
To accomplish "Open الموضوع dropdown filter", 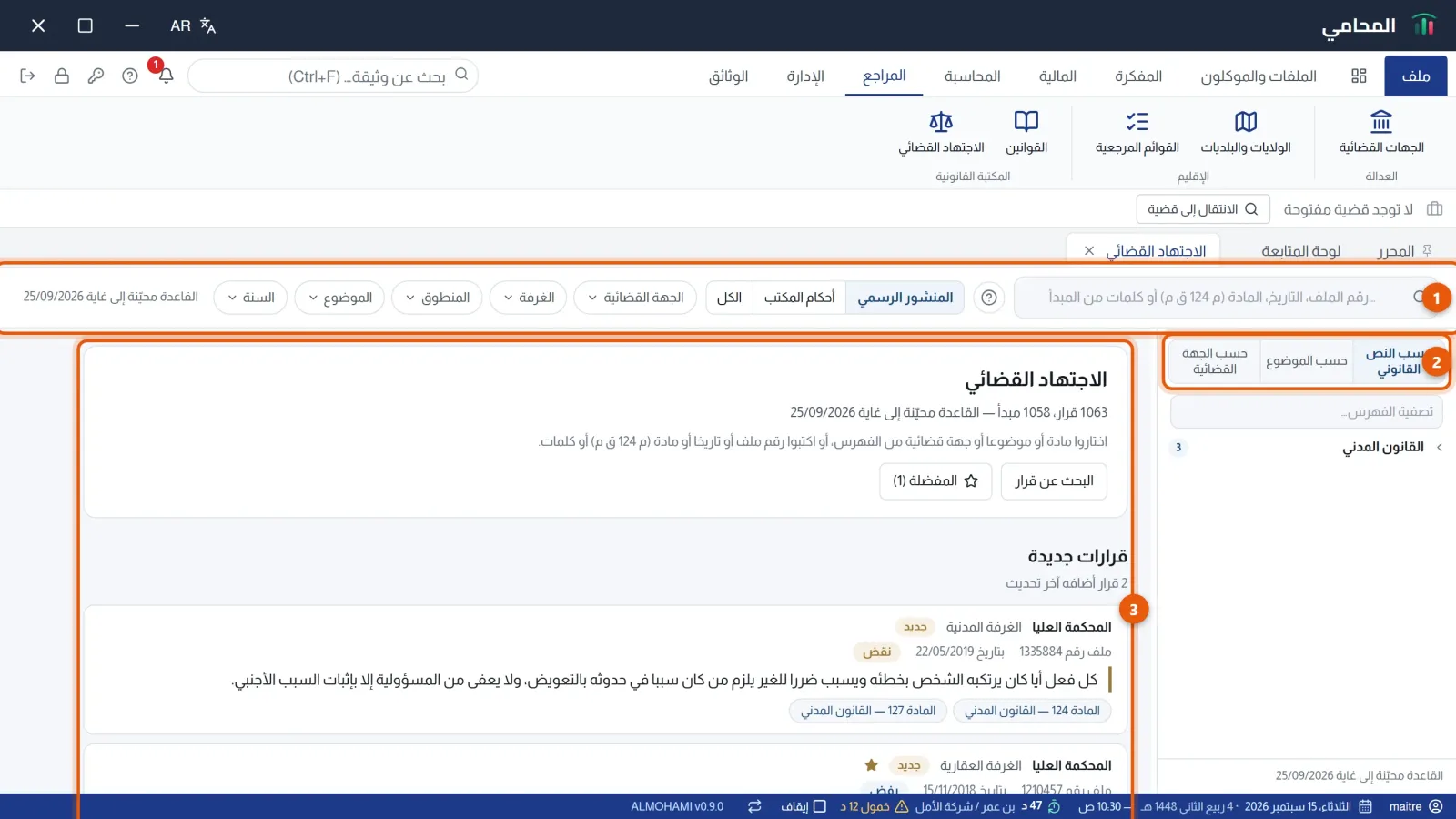I will click(x=339, y=298).
